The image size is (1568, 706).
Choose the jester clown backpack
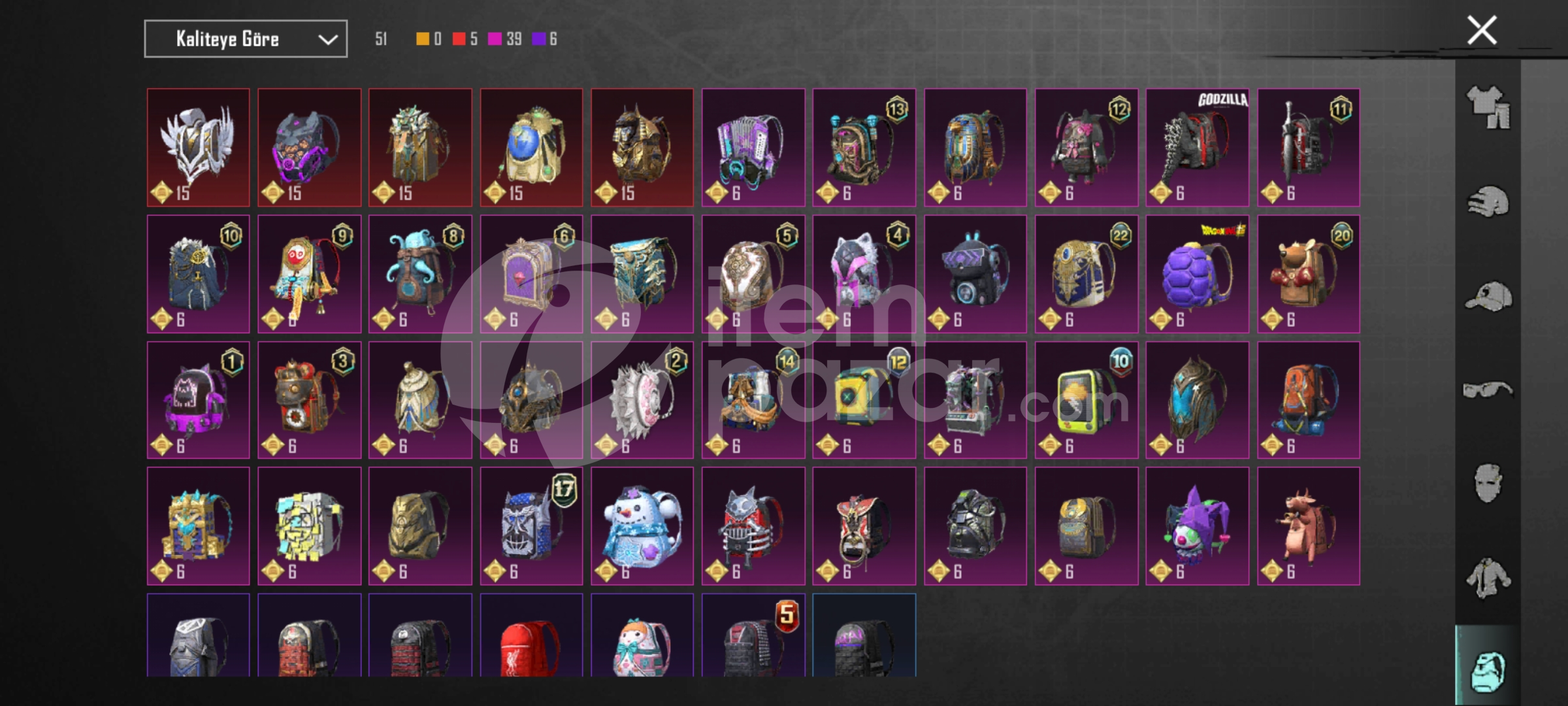tap(1198, 526)
